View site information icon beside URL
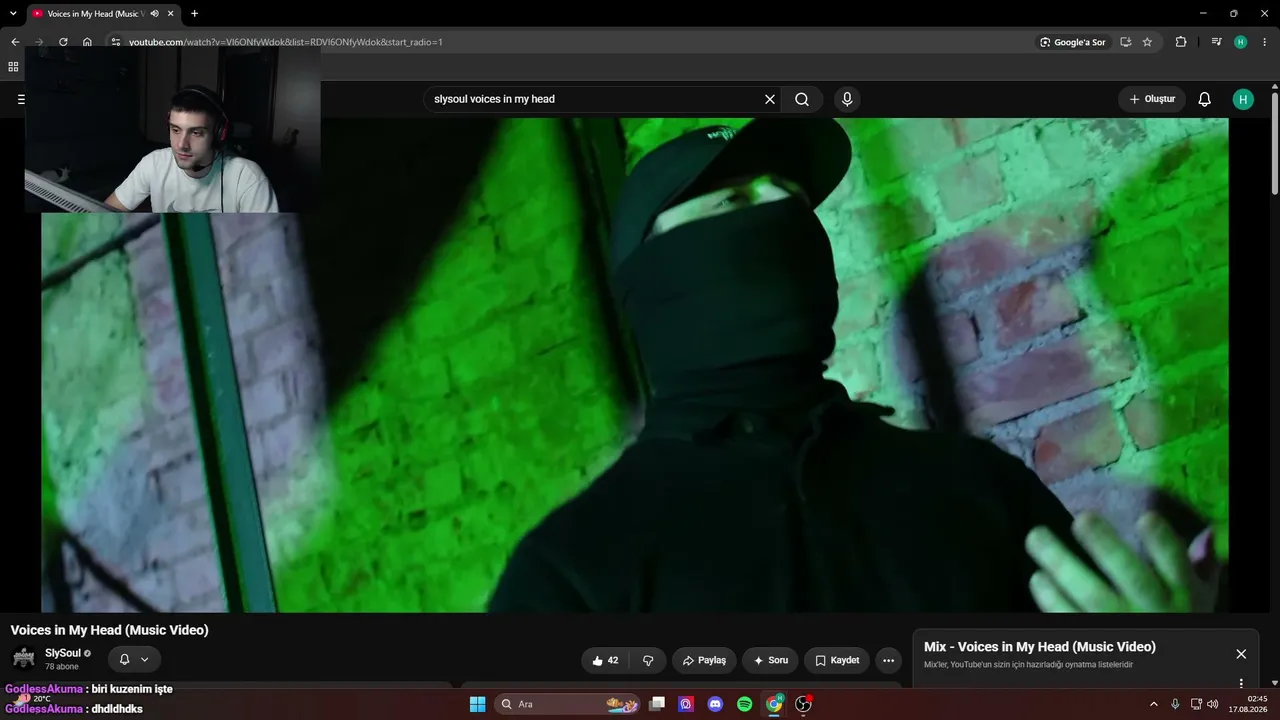This screenshot has width=1280, height=720. (x=115, y=42)
